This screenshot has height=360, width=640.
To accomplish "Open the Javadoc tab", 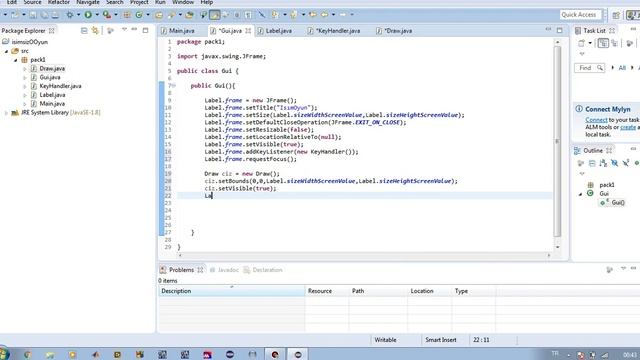I will tap(224, 270).
